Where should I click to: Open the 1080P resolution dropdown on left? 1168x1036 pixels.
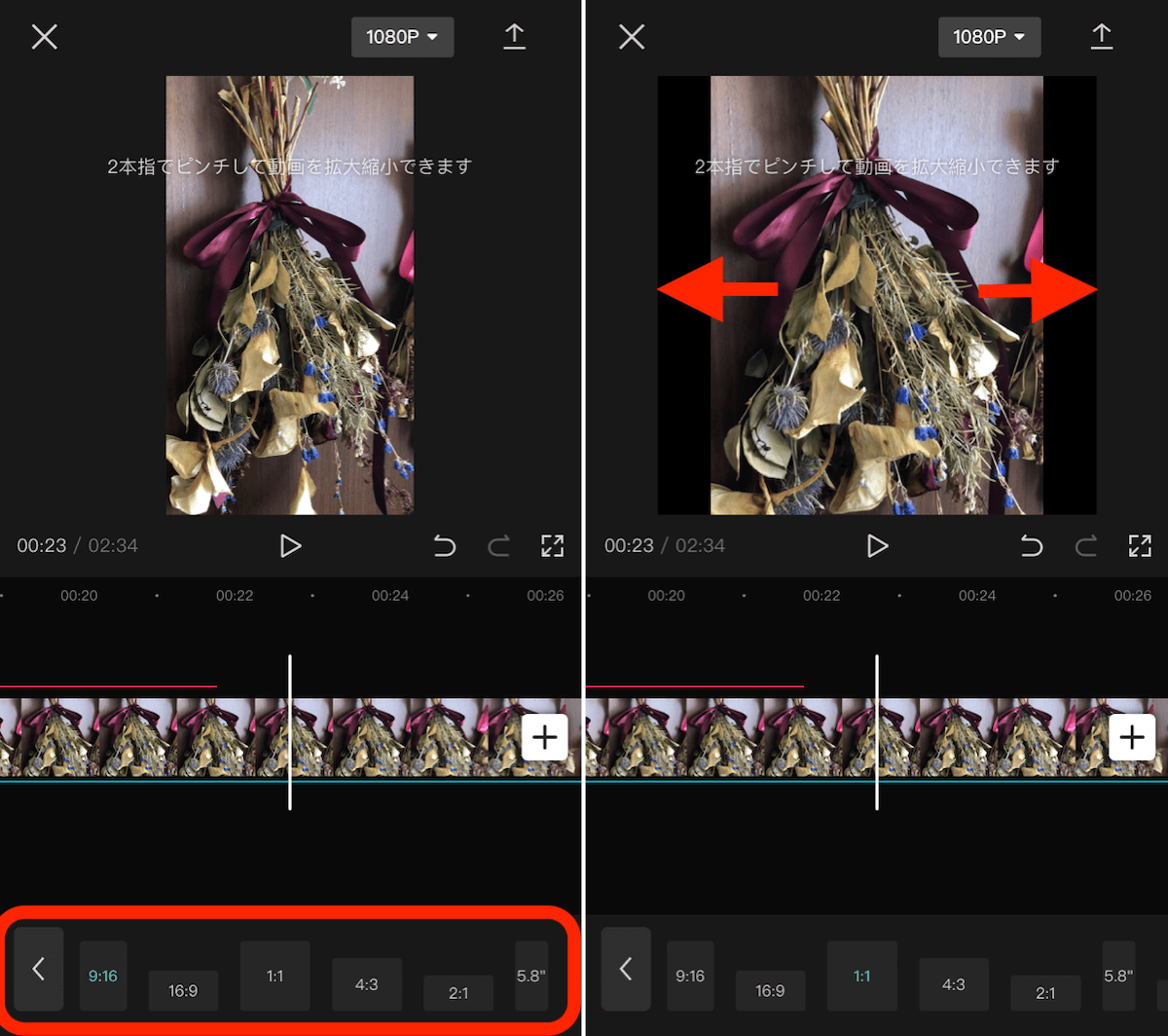[402, 37]
